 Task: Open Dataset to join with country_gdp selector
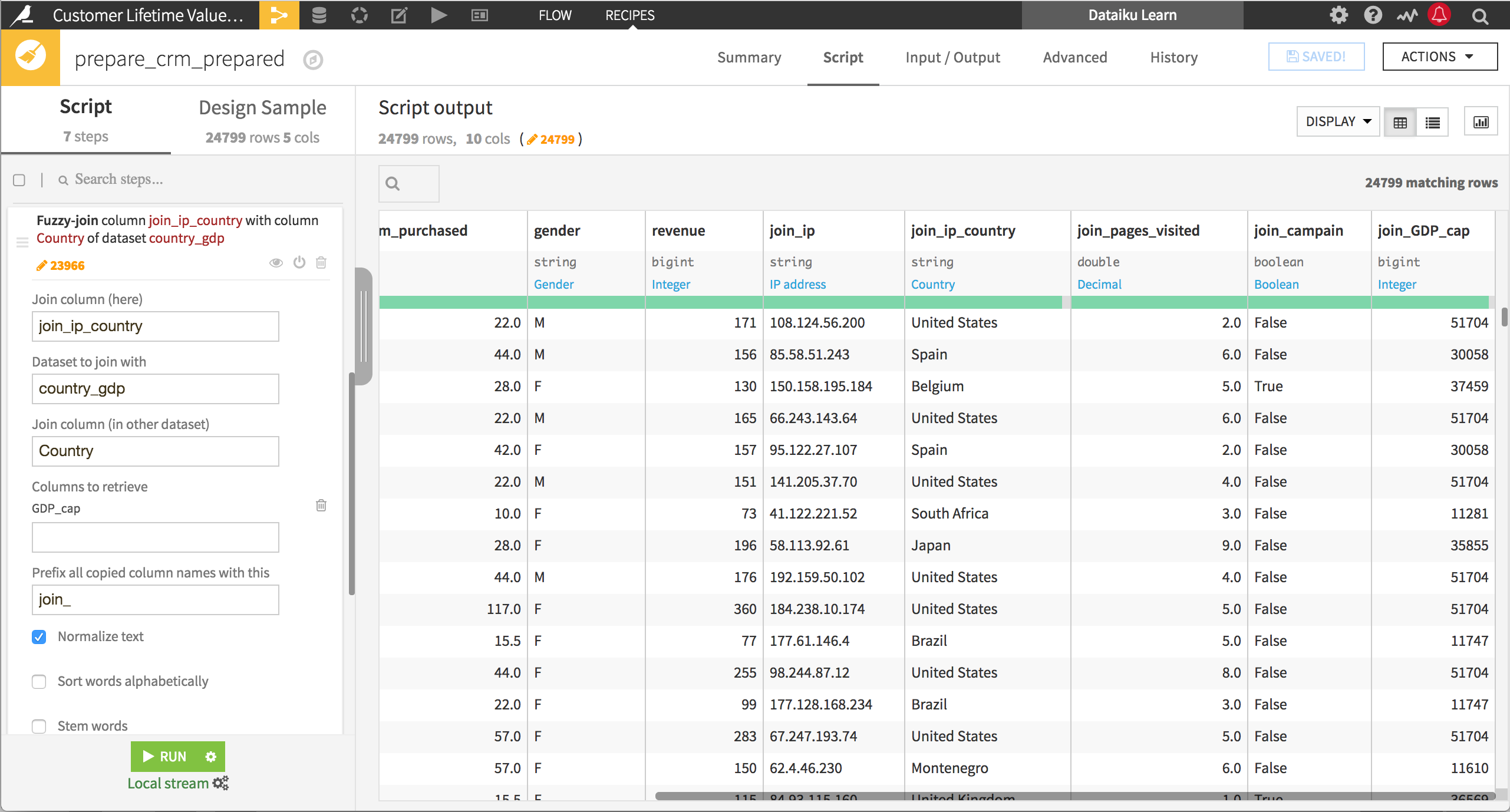point(156,389)
